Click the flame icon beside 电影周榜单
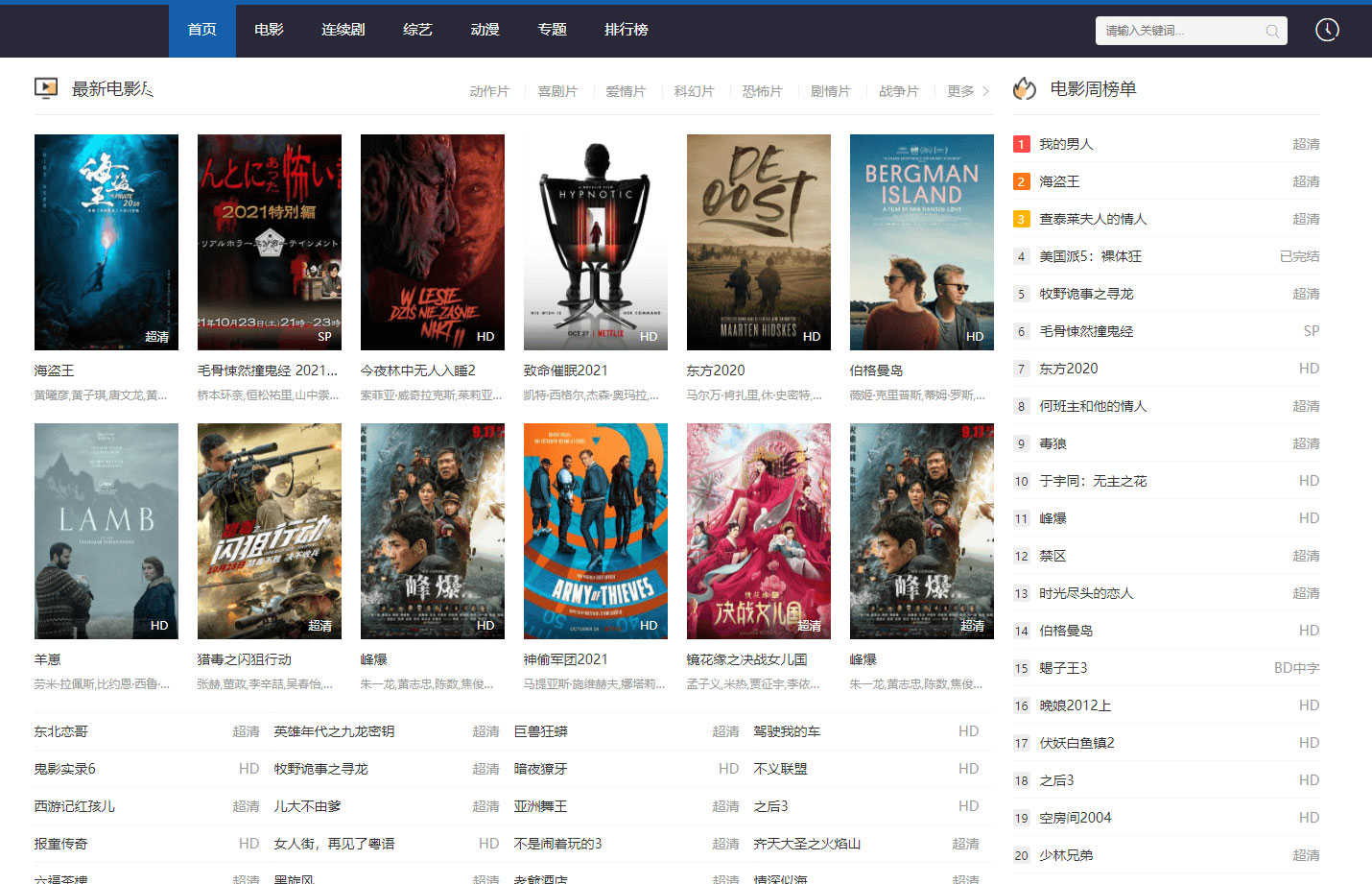The width and height of the screenshot is (1372, 884). (1025, 89)
